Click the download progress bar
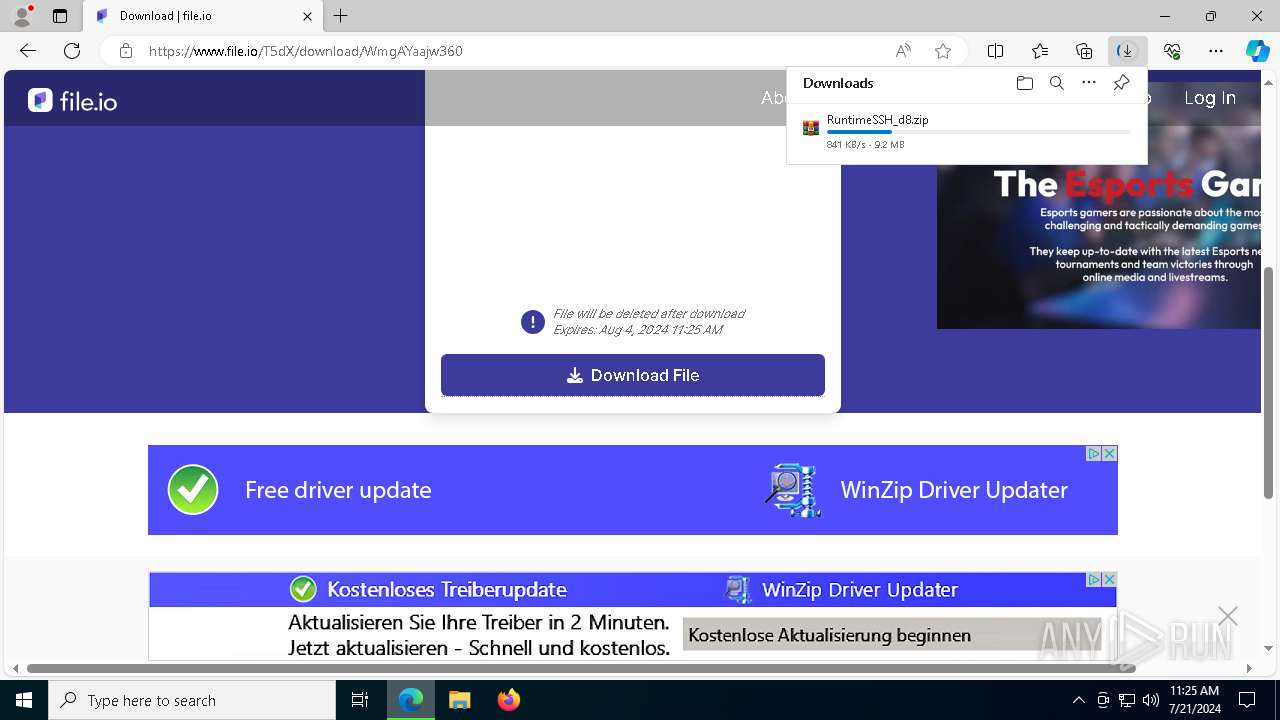Viewport: 1280px width, 720px height. (x=978, y=132)
